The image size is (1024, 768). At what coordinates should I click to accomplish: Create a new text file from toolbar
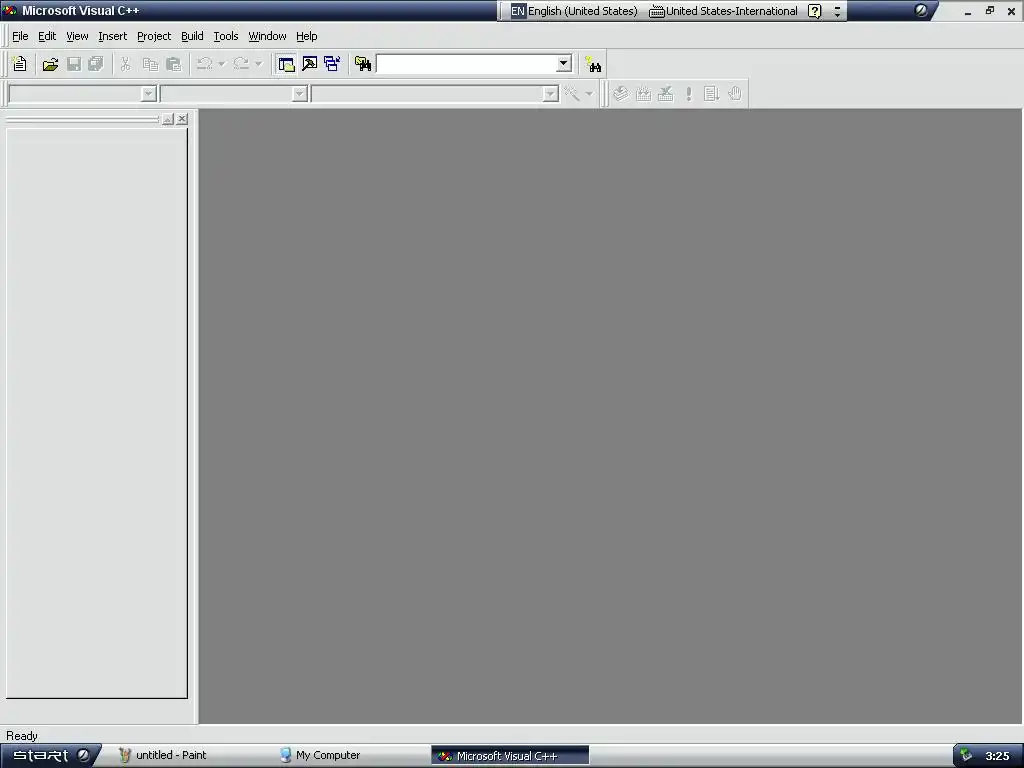(x=20, y=64)
